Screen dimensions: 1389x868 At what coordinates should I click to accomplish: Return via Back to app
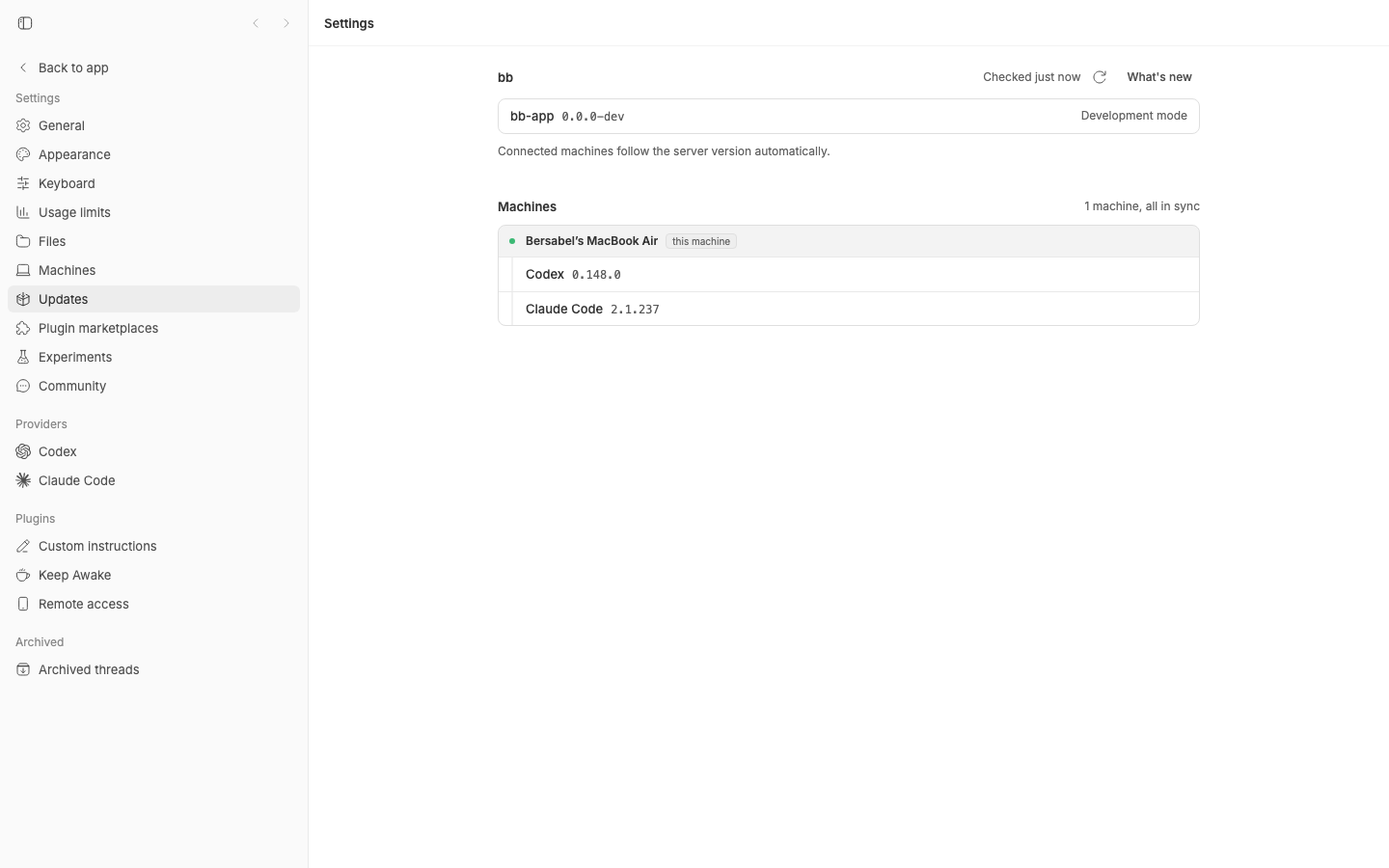coord(153,68)
